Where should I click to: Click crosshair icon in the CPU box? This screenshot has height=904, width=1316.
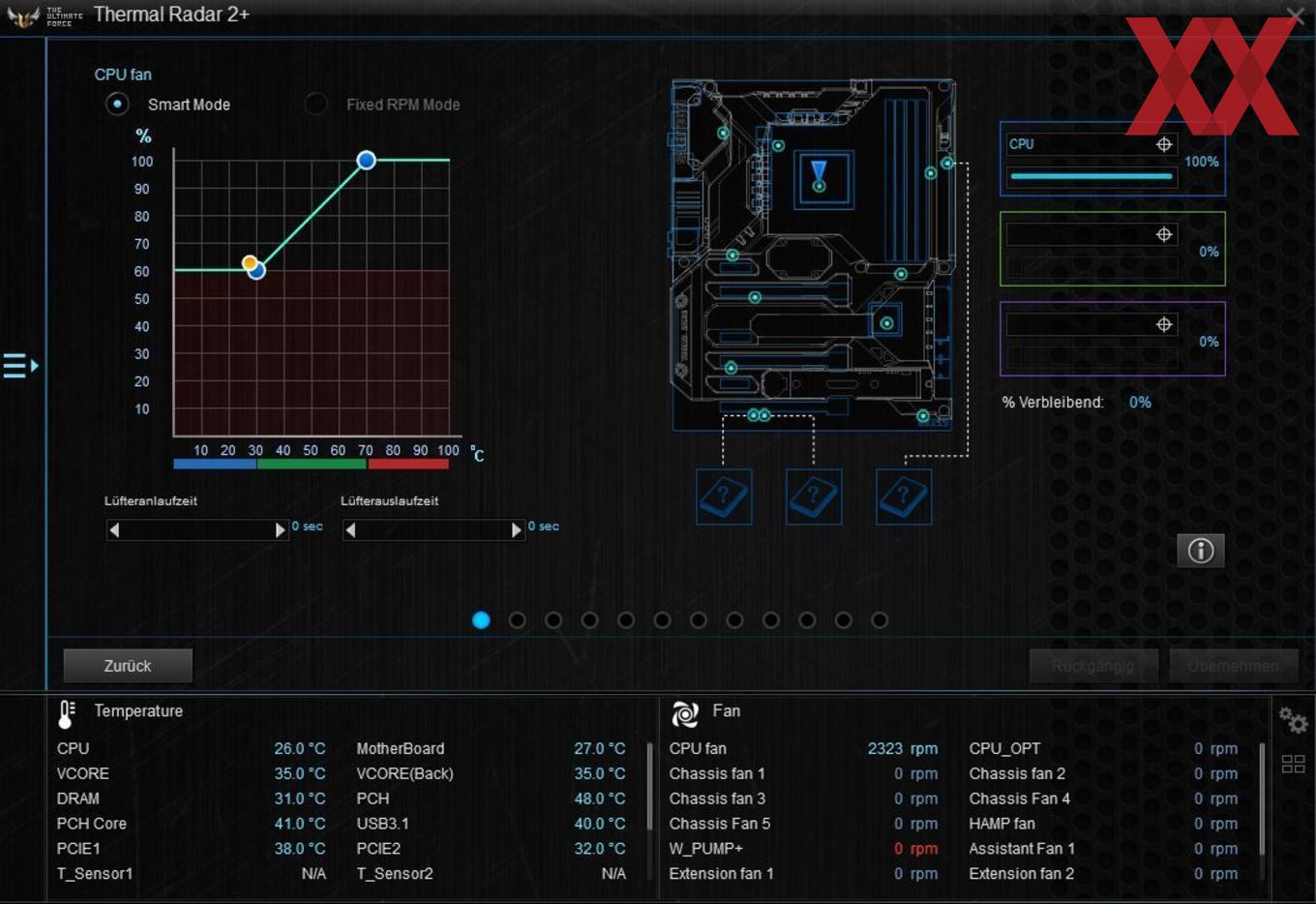coord(1164,144)
